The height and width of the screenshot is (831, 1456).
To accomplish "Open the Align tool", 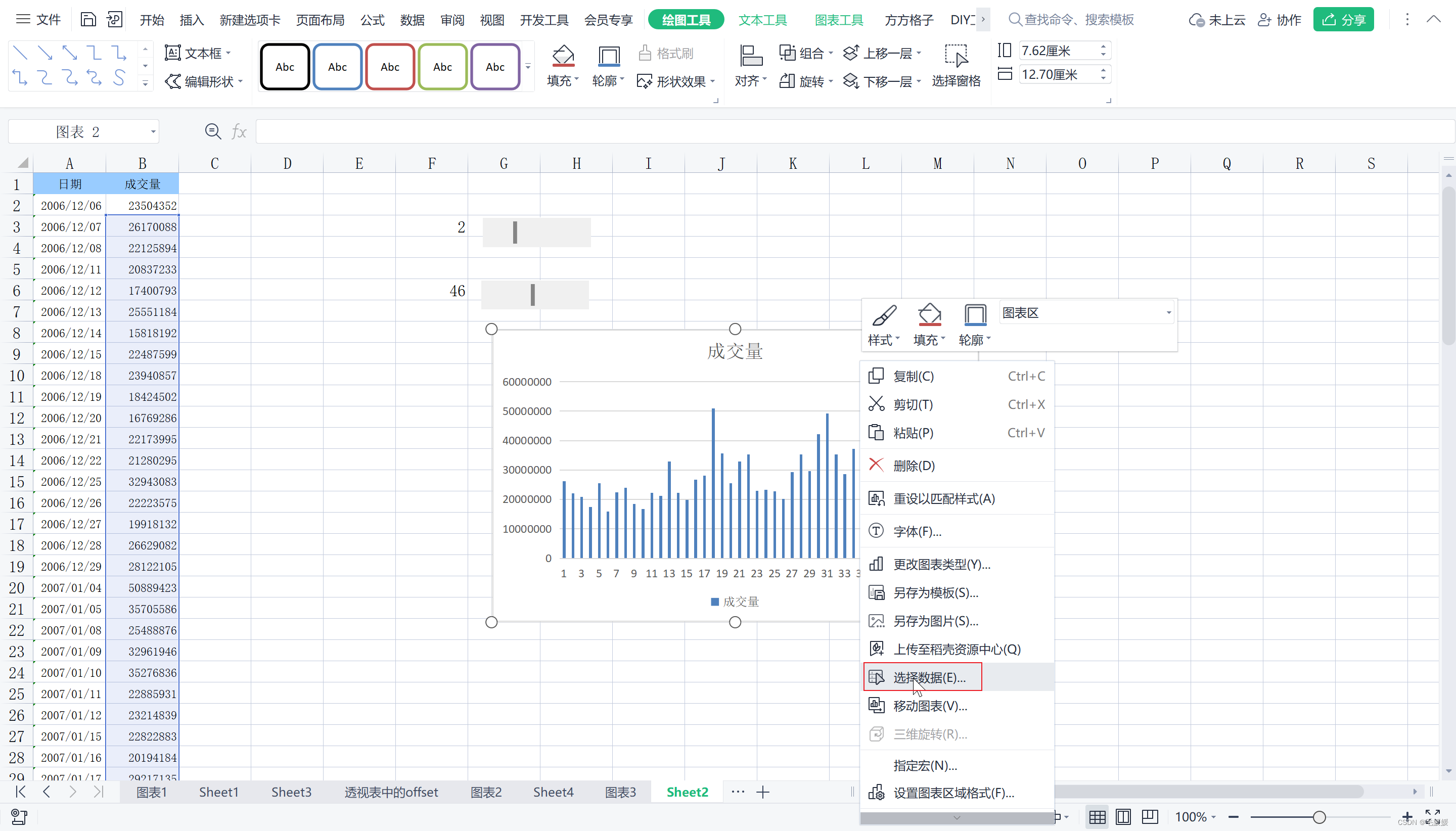I will point(751,66).
